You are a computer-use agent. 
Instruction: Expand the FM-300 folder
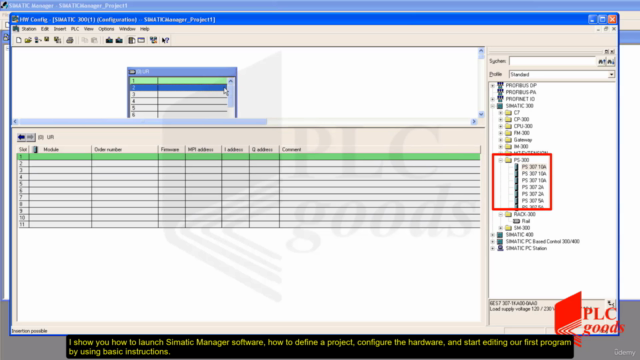[501, 133]
